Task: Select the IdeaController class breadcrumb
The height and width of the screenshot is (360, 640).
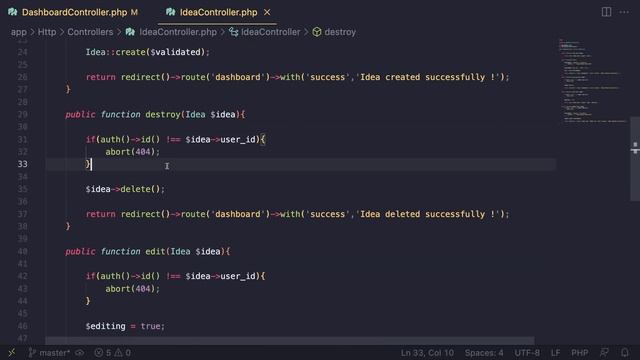Action: pos(270,32)
